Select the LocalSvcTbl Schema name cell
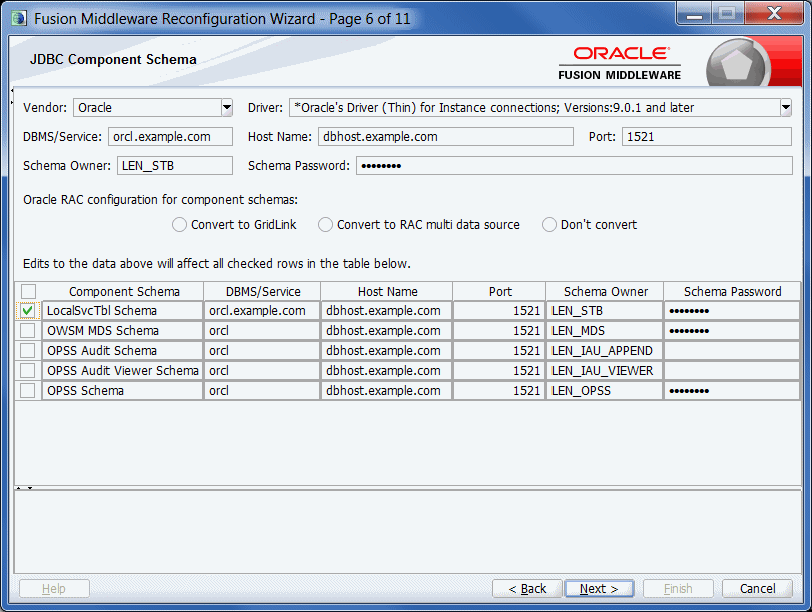 click(122, 311)
